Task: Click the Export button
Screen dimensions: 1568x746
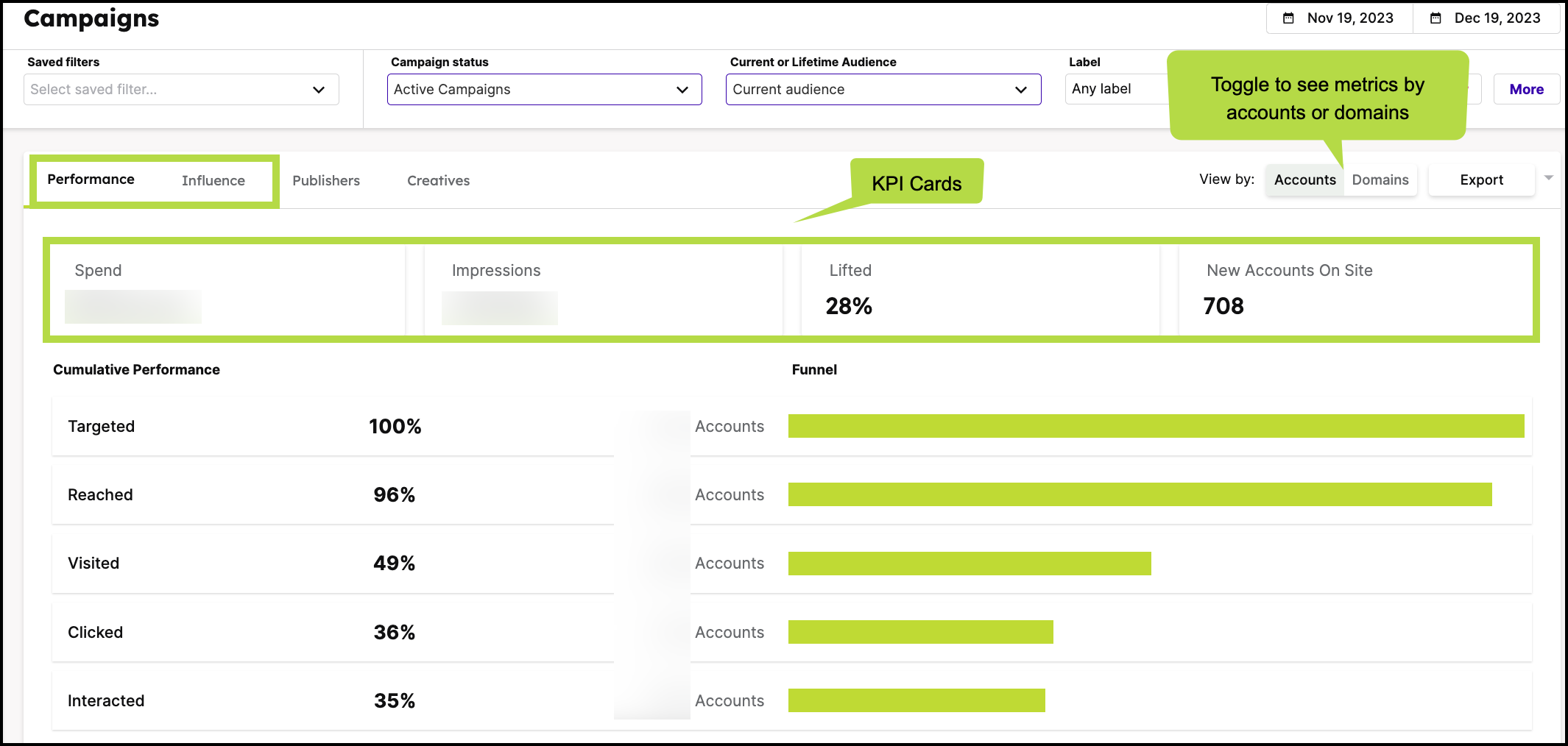Action: [1481, 180]
